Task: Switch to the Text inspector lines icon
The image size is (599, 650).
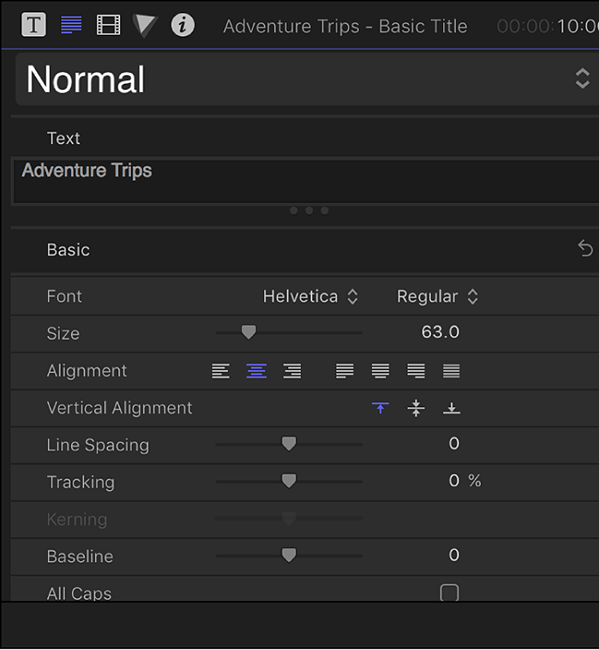Action: point(71,25)
